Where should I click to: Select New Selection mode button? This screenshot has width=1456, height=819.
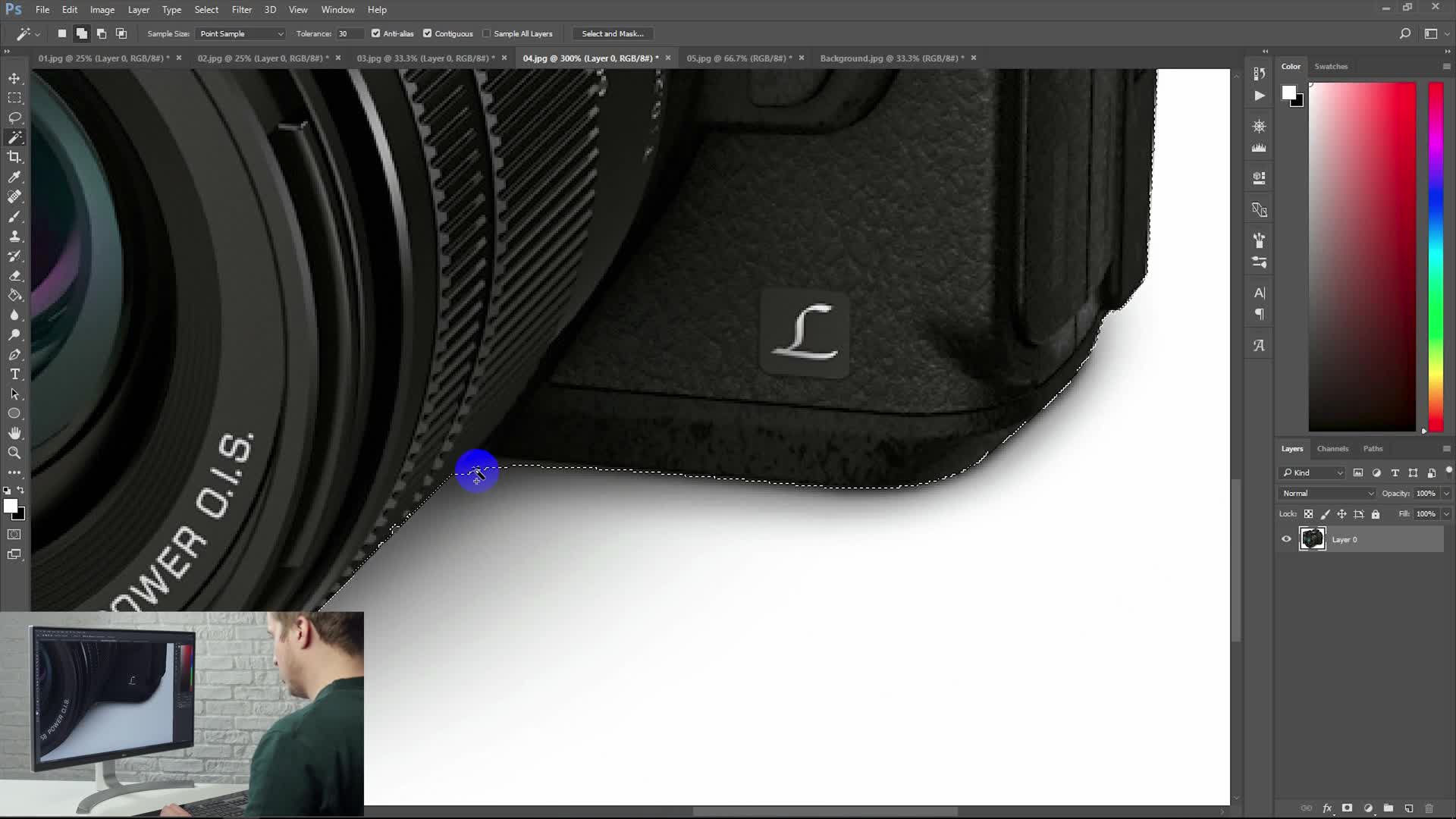point(62,33)
